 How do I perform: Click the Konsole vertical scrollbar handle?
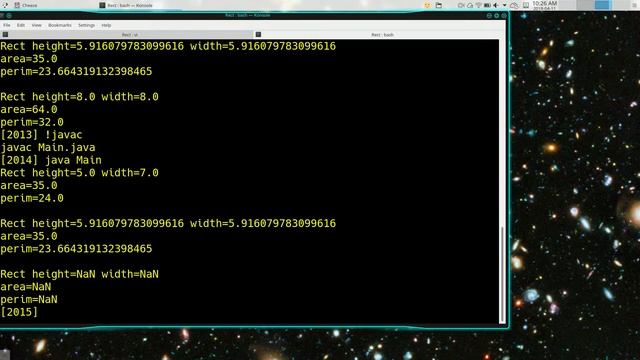point(502,274)
